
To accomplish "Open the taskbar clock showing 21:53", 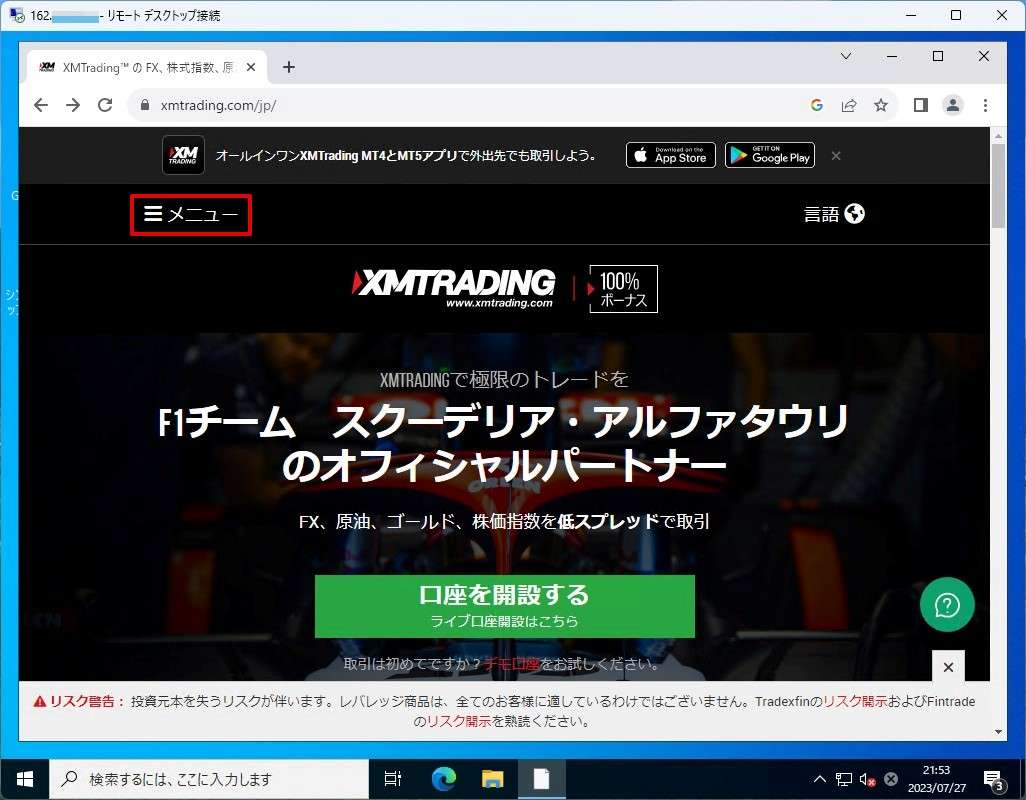I will tap(936, 779).
